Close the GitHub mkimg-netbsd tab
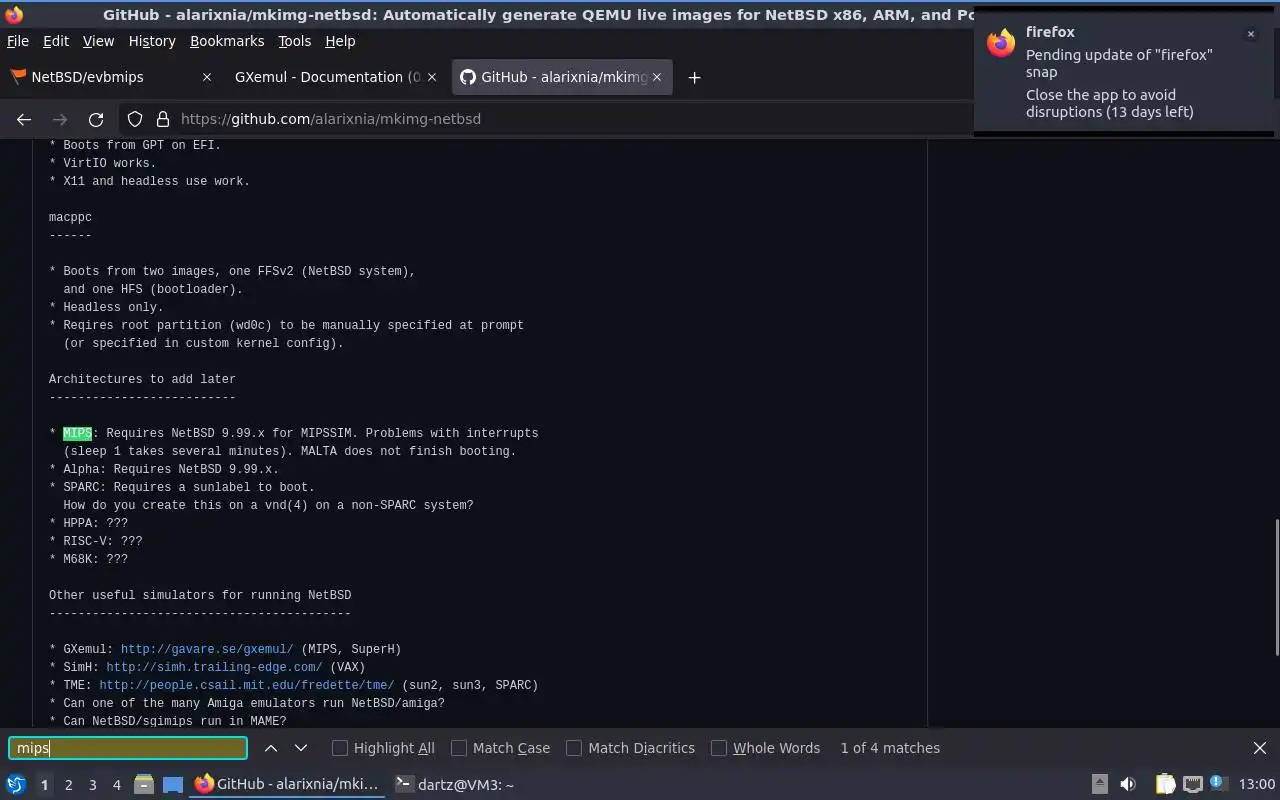This screenshot has width=1280, height=800. [657, 77]
